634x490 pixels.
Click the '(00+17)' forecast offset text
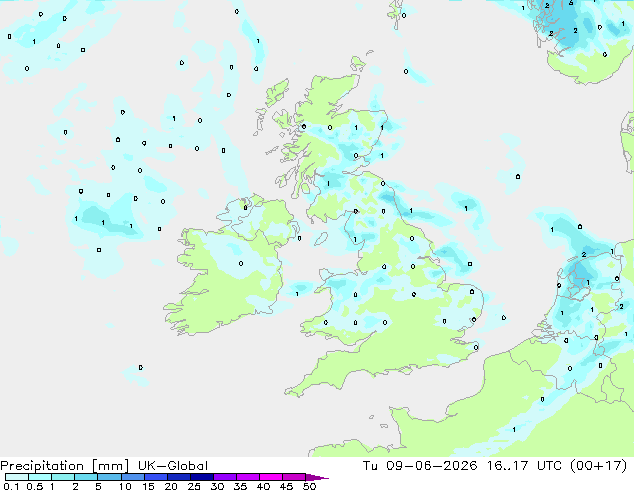point(598,466)
